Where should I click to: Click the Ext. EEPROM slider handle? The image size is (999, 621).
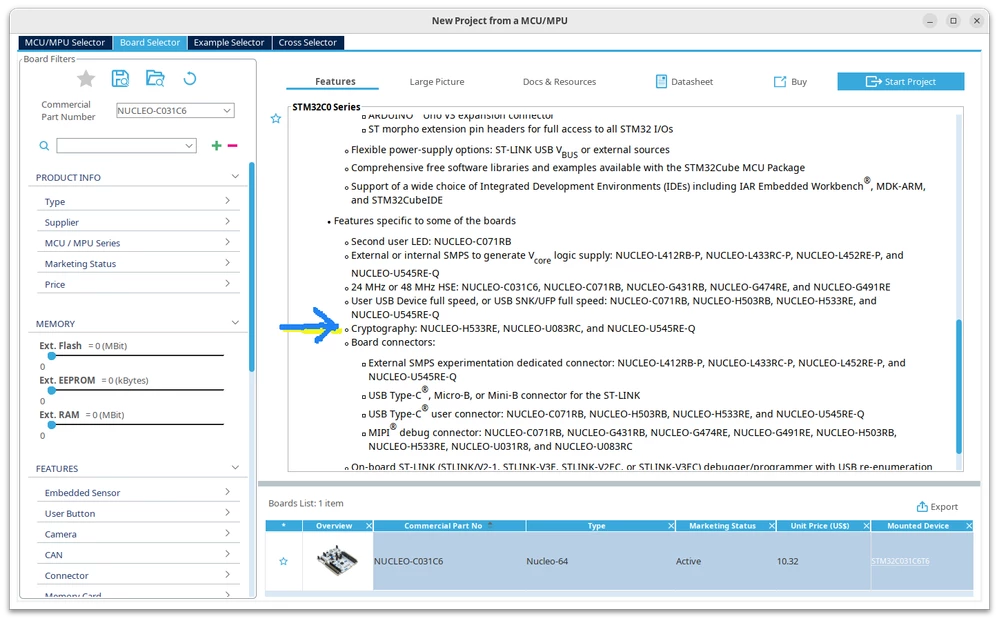point(52,390)
